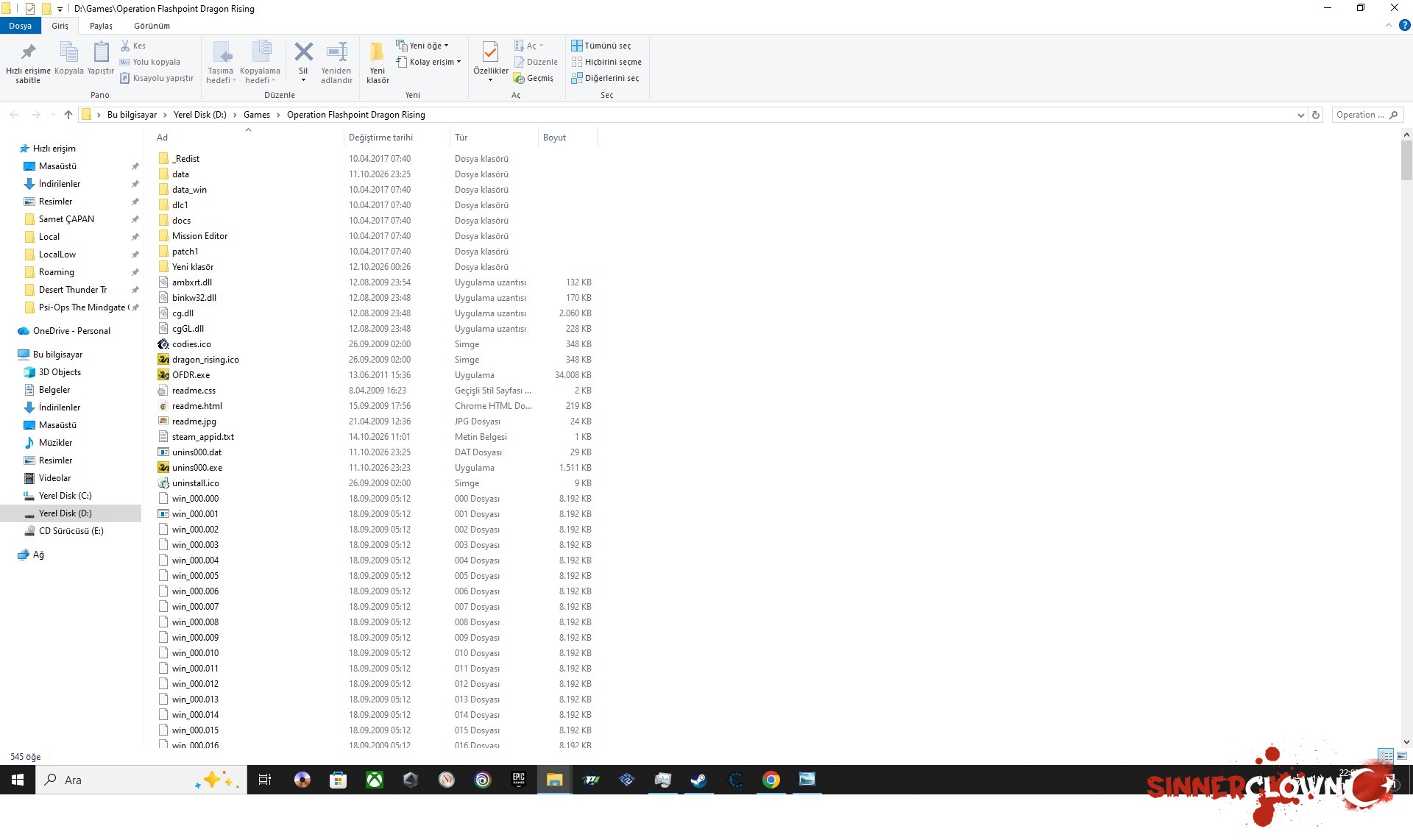Open the Kolay erişim dropdown
The width and height of the screenshot is (1413, 840).
coord(428,62)
